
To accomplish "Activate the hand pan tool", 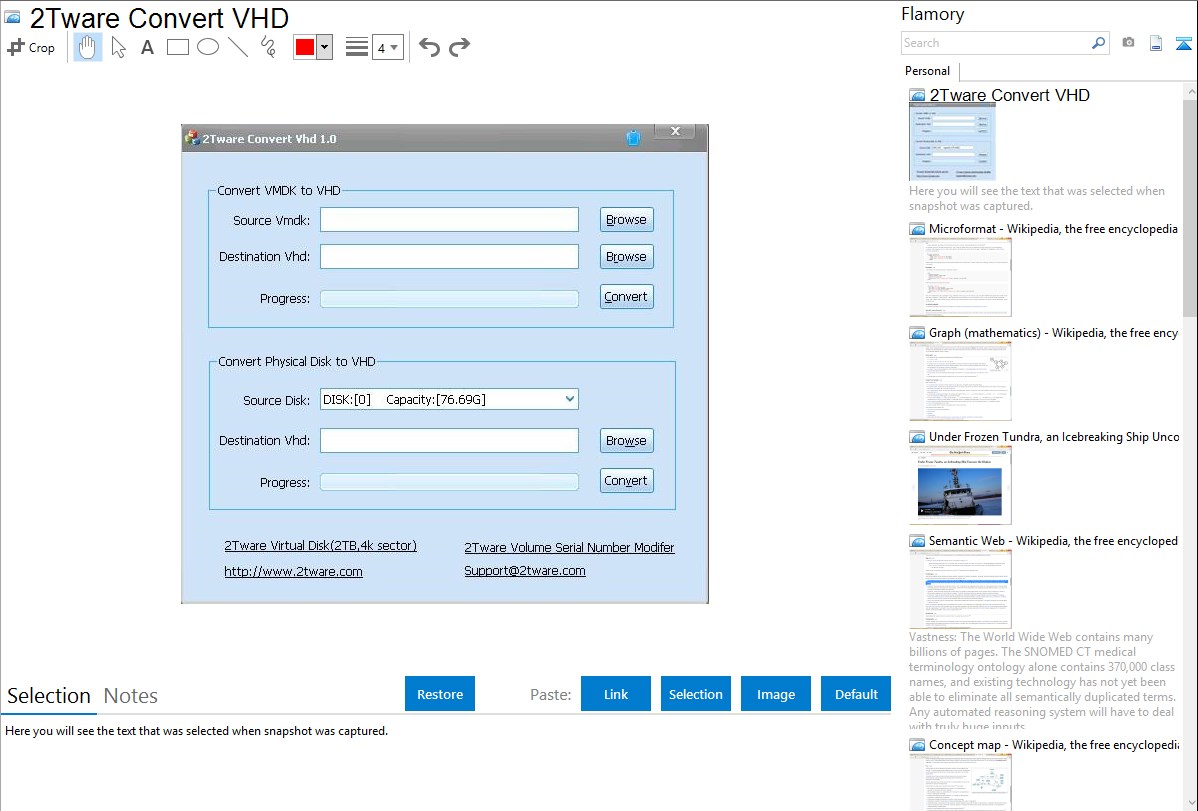I will (88, 47).
